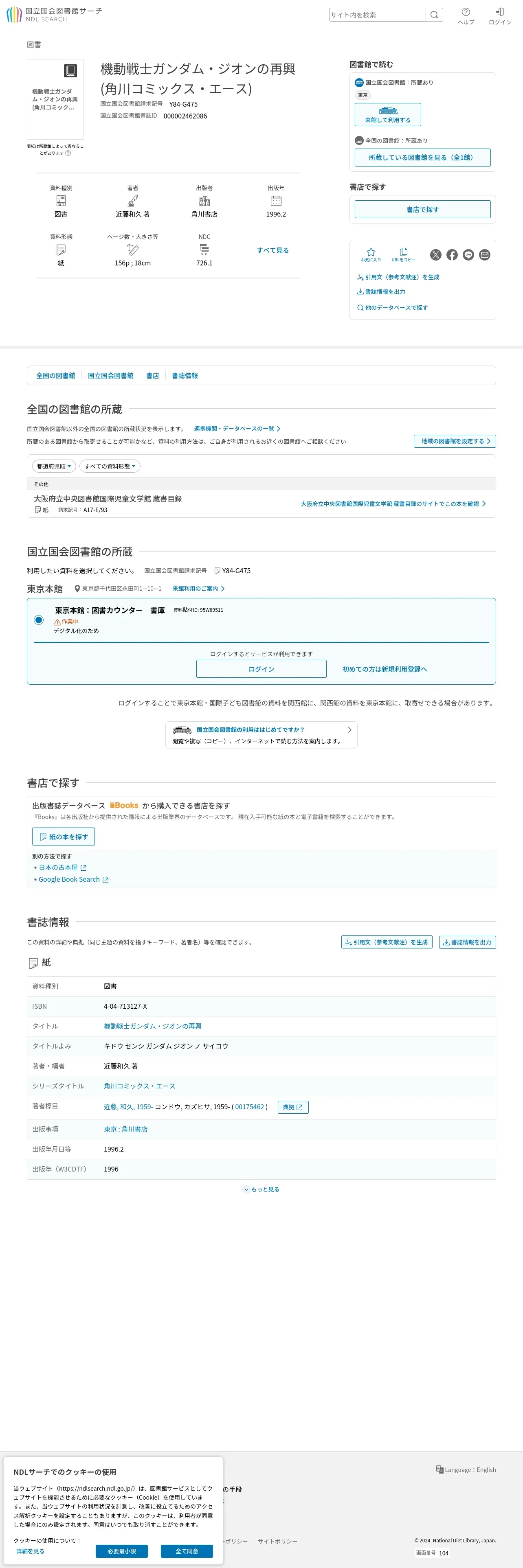Open series link 角川コミックス・エース

click(x=139, y=1086)
